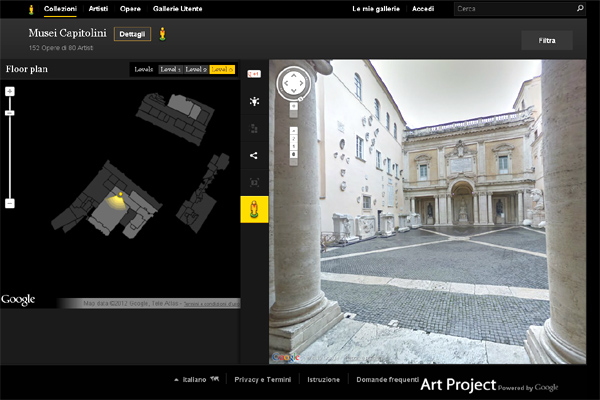The image size is (600, 400).
Task: Open Privacy e Termini link
Action: 262,379
